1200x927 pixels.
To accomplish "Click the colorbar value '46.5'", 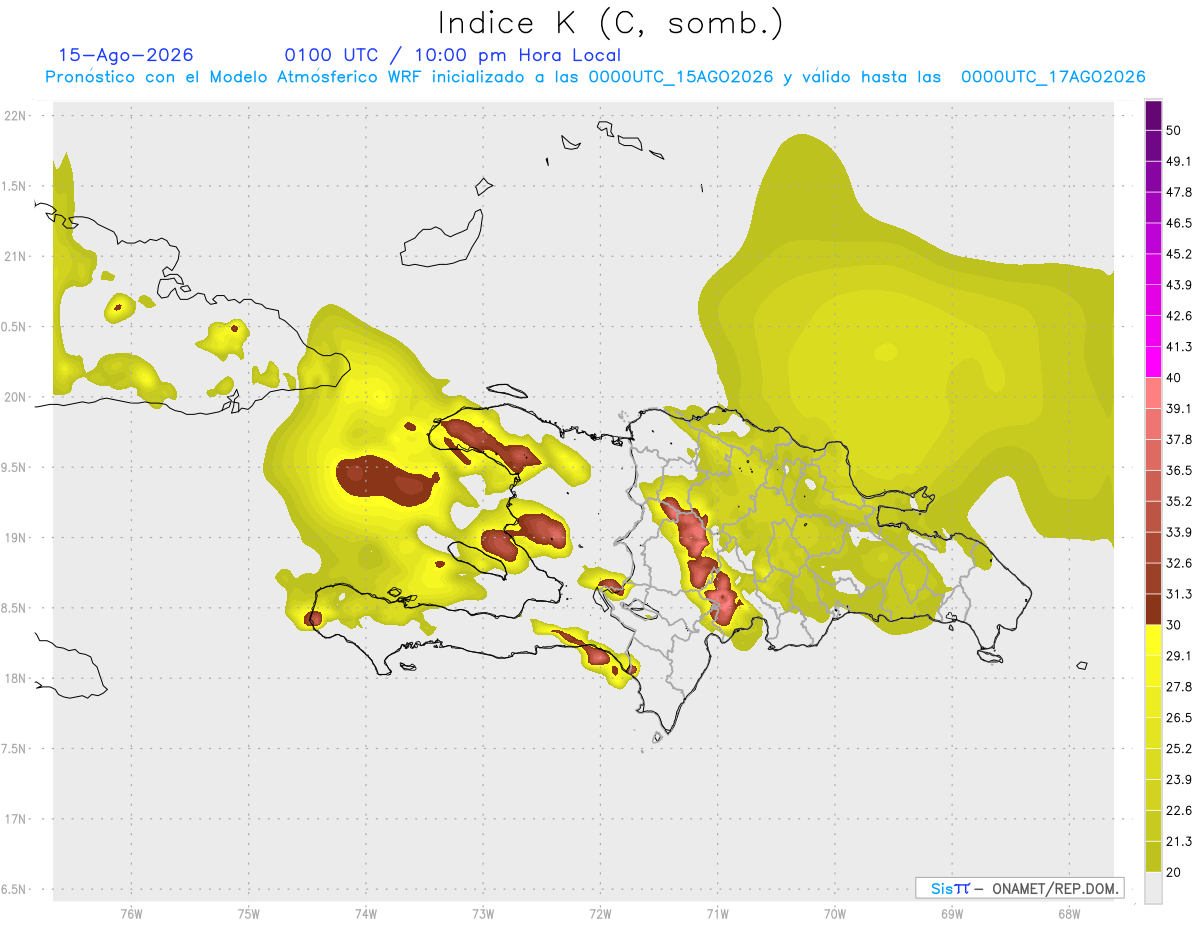I will coord(1179,223).
